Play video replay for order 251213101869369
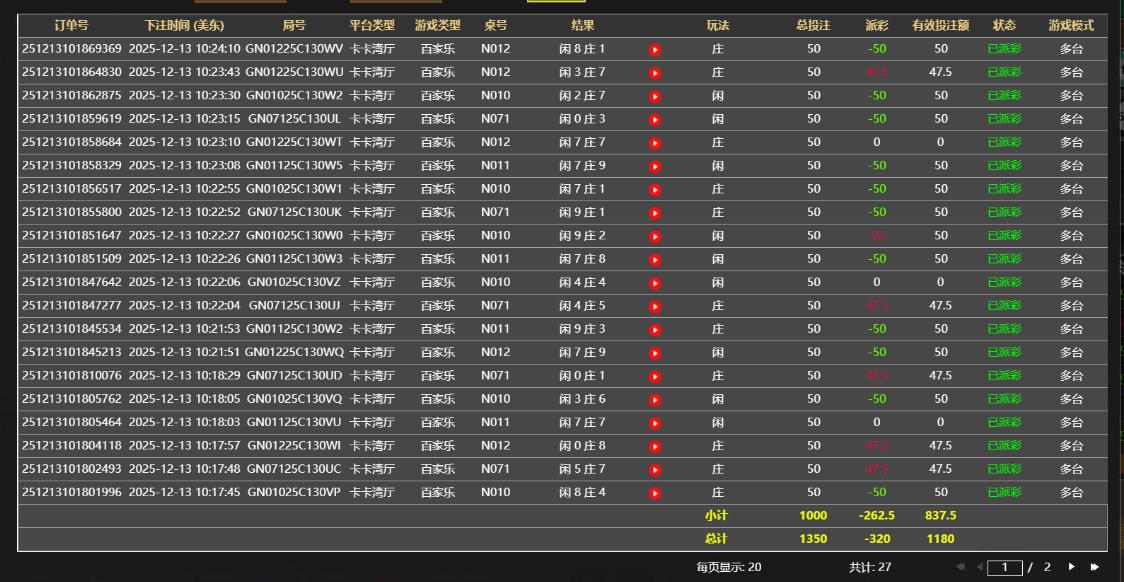The image size is (1124, 582). [x=655, y=49]
